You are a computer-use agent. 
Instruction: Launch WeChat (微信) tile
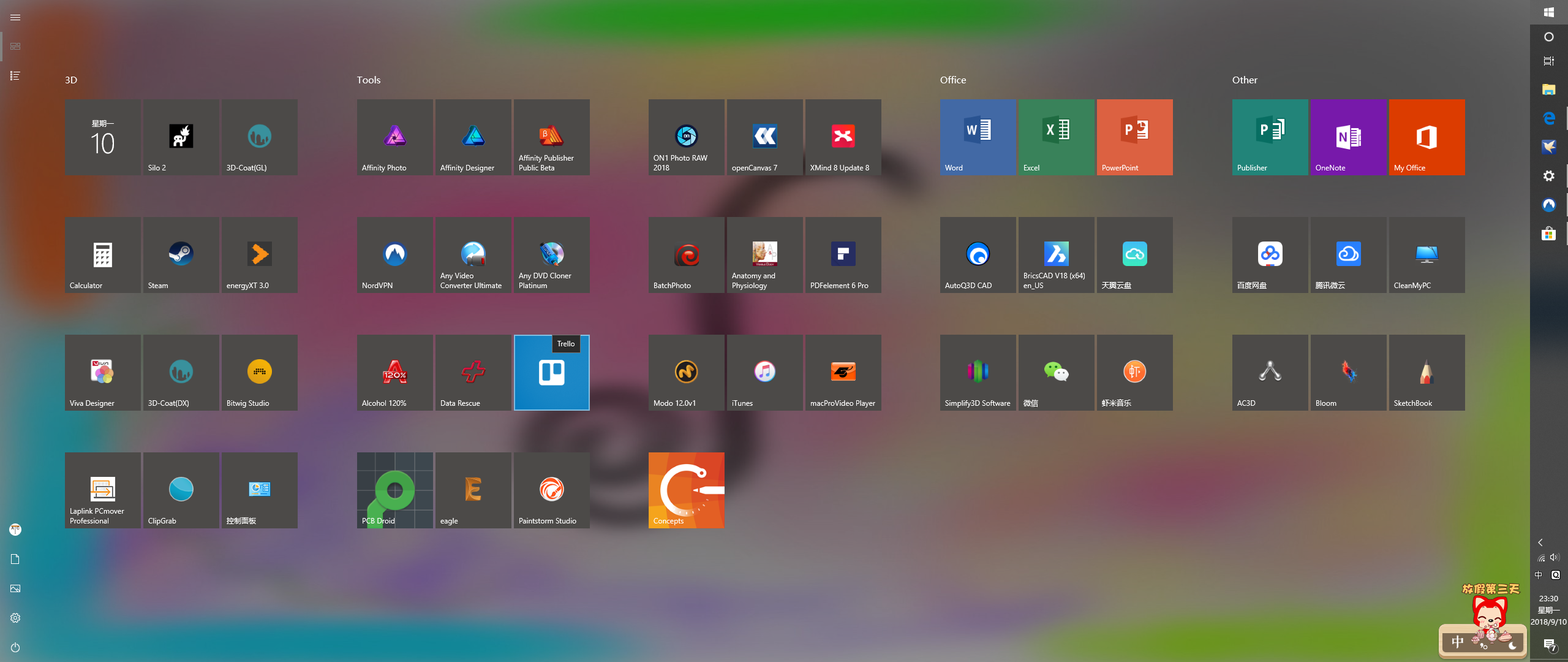(1056, 373)
